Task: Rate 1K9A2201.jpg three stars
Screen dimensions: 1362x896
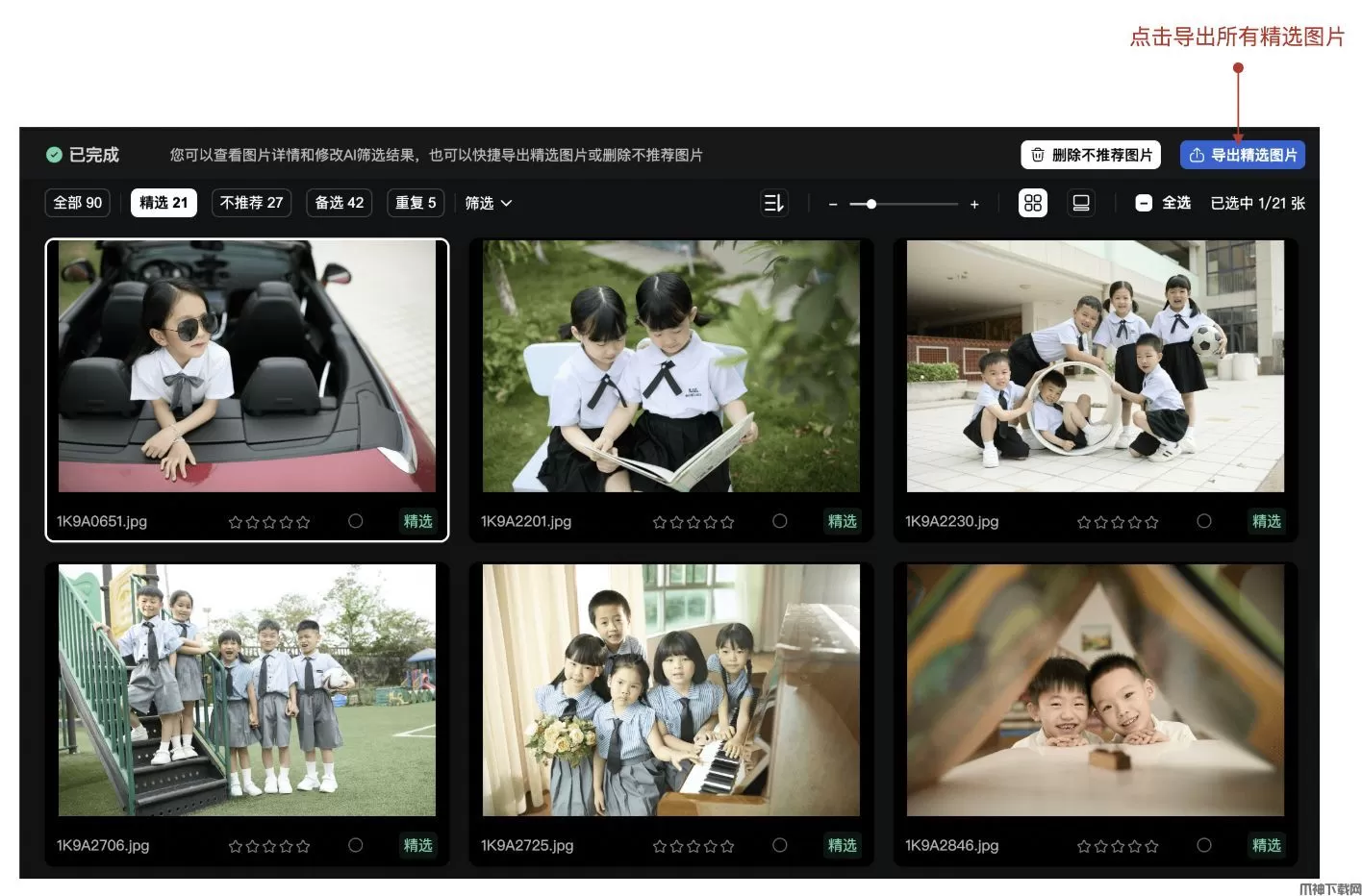Action: 694,522
